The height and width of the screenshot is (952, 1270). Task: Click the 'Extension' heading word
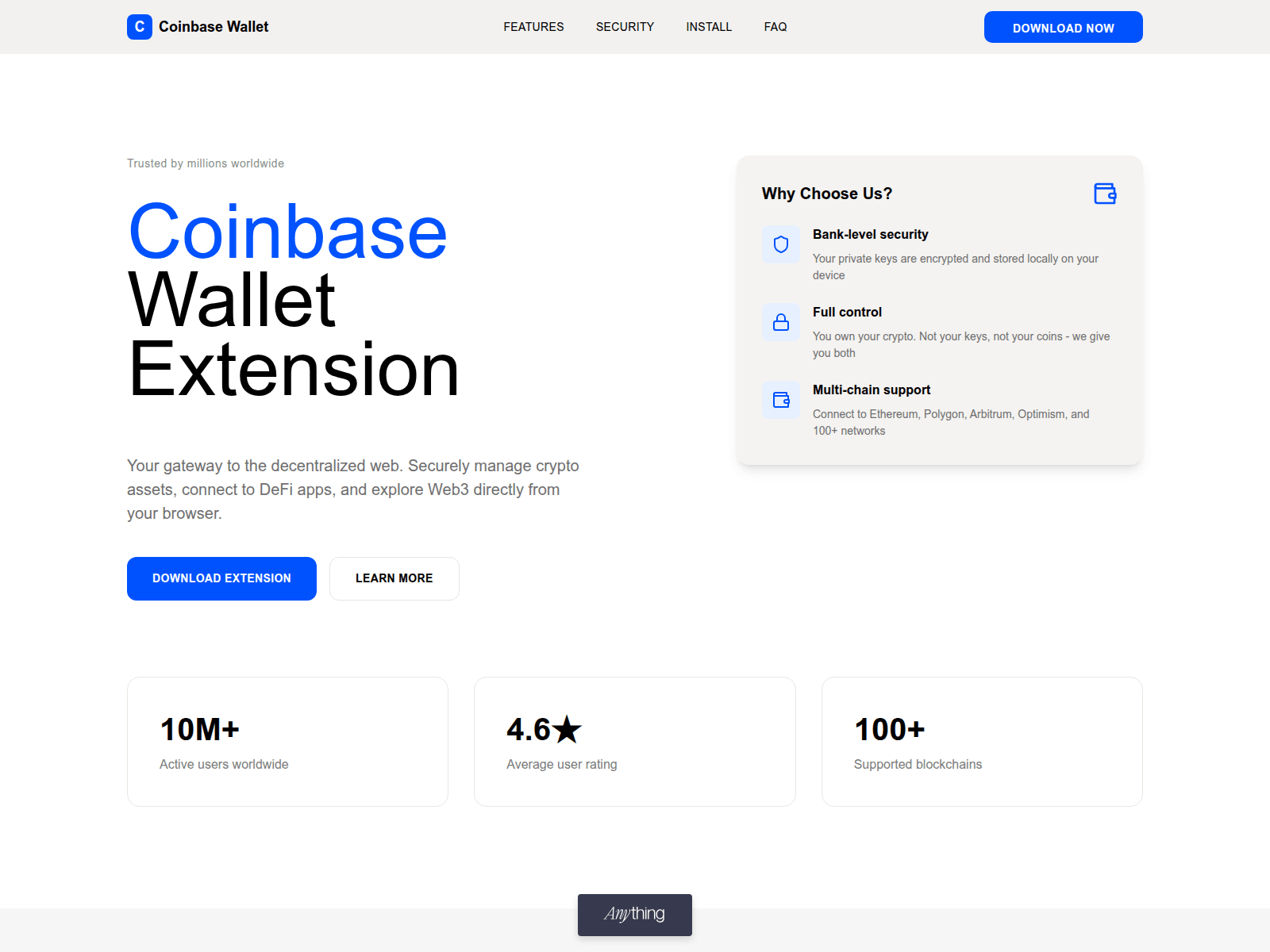[x=294, y=370]
